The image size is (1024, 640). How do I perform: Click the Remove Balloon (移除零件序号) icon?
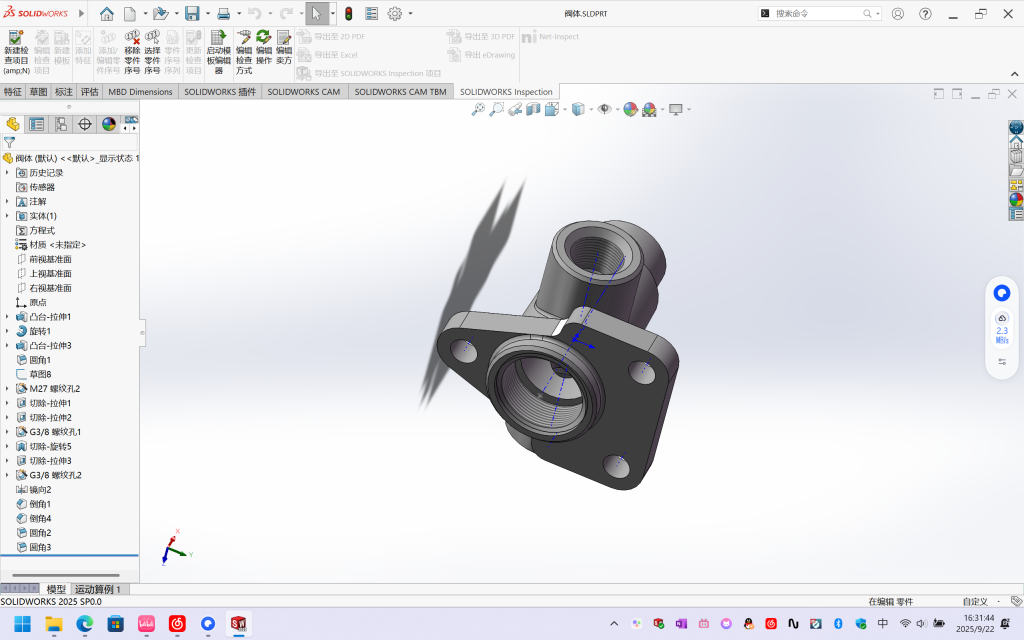coord(132,38)
